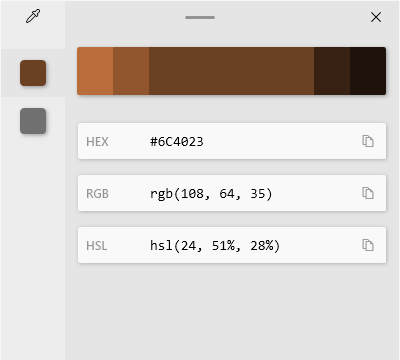This screenshot has width=400, height=360.
Task: Copy the RGB value to clipboard
Action: (368, 193)
